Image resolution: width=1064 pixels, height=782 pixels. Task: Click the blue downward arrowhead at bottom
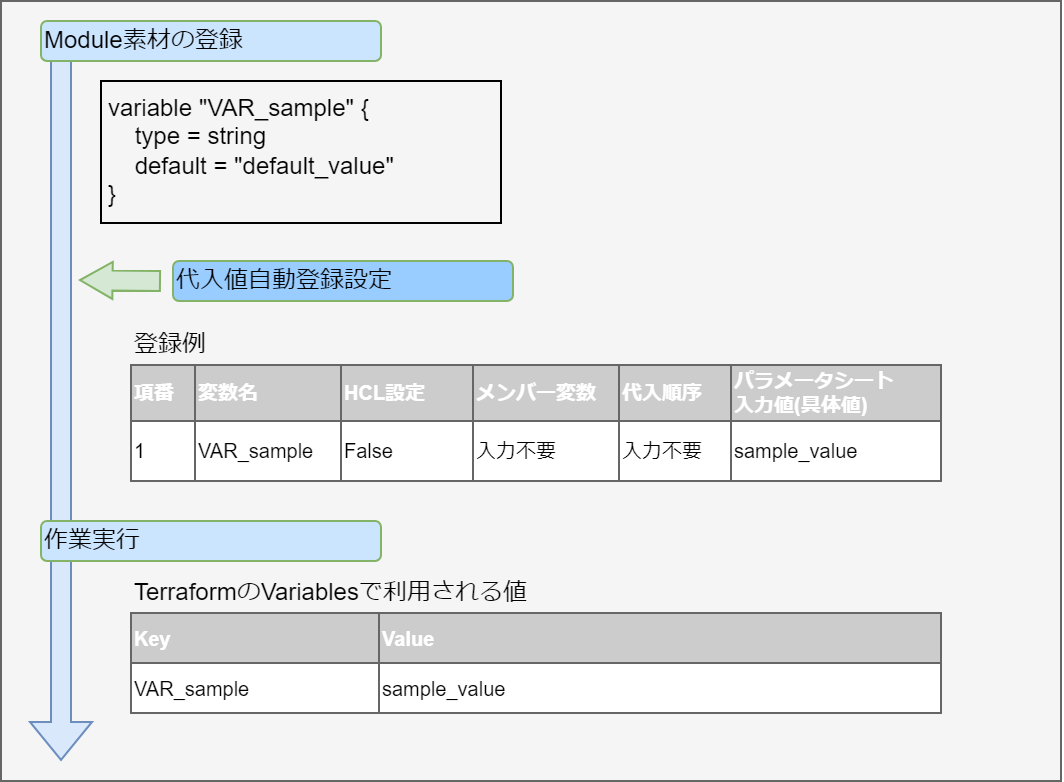click(x=61, y=740)
